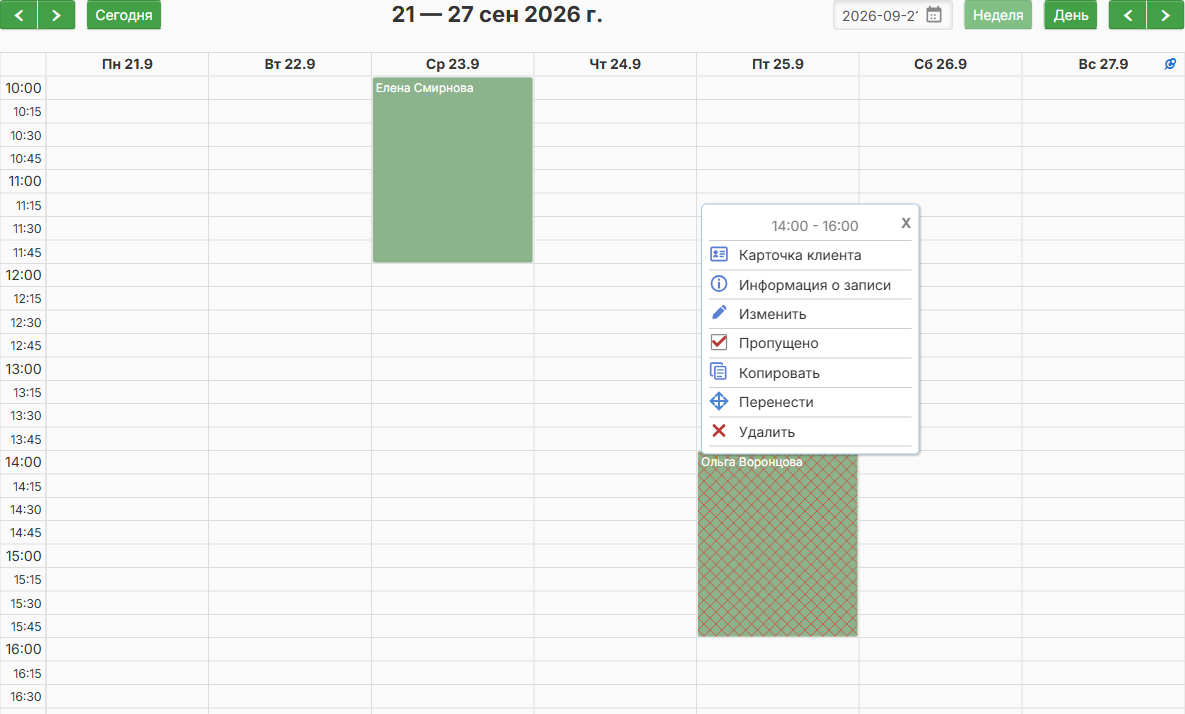Click the move arrows icon next to Перенести
The image size is (1185, 714).
[719, 401]
